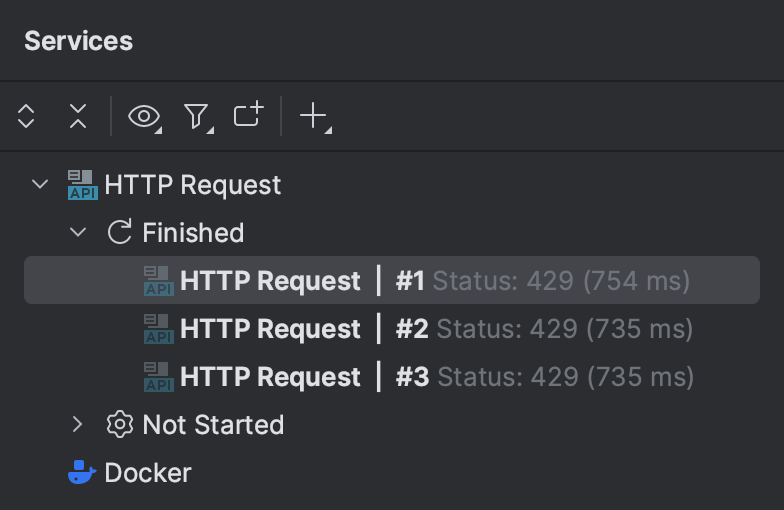Select the Docker service node
Viewport: 784px width, 510px height.
pyautogui.click(x=147, y=473)
